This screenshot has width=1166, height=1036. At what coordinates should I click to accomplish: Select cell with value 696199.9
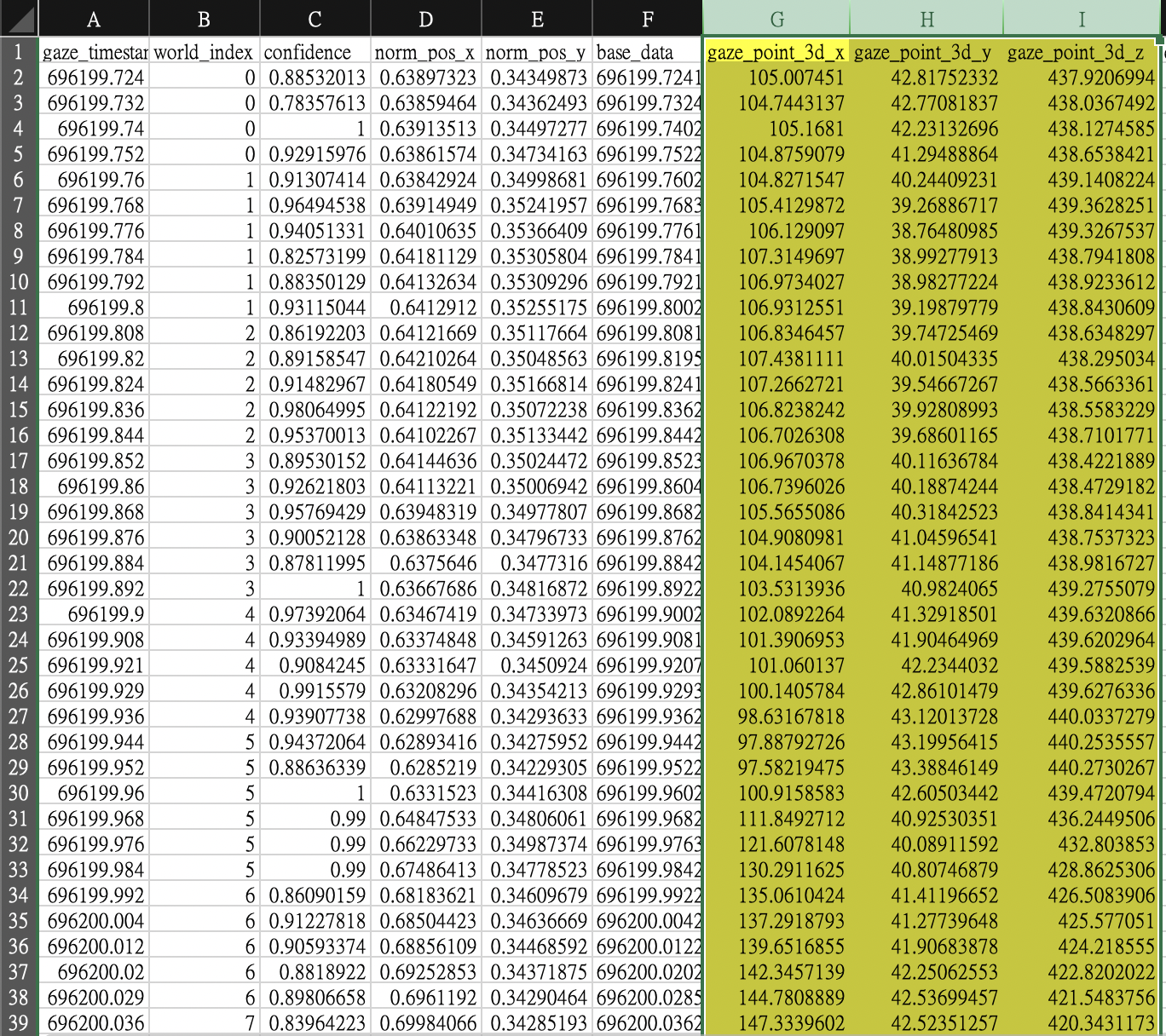[x=94, y=614]
